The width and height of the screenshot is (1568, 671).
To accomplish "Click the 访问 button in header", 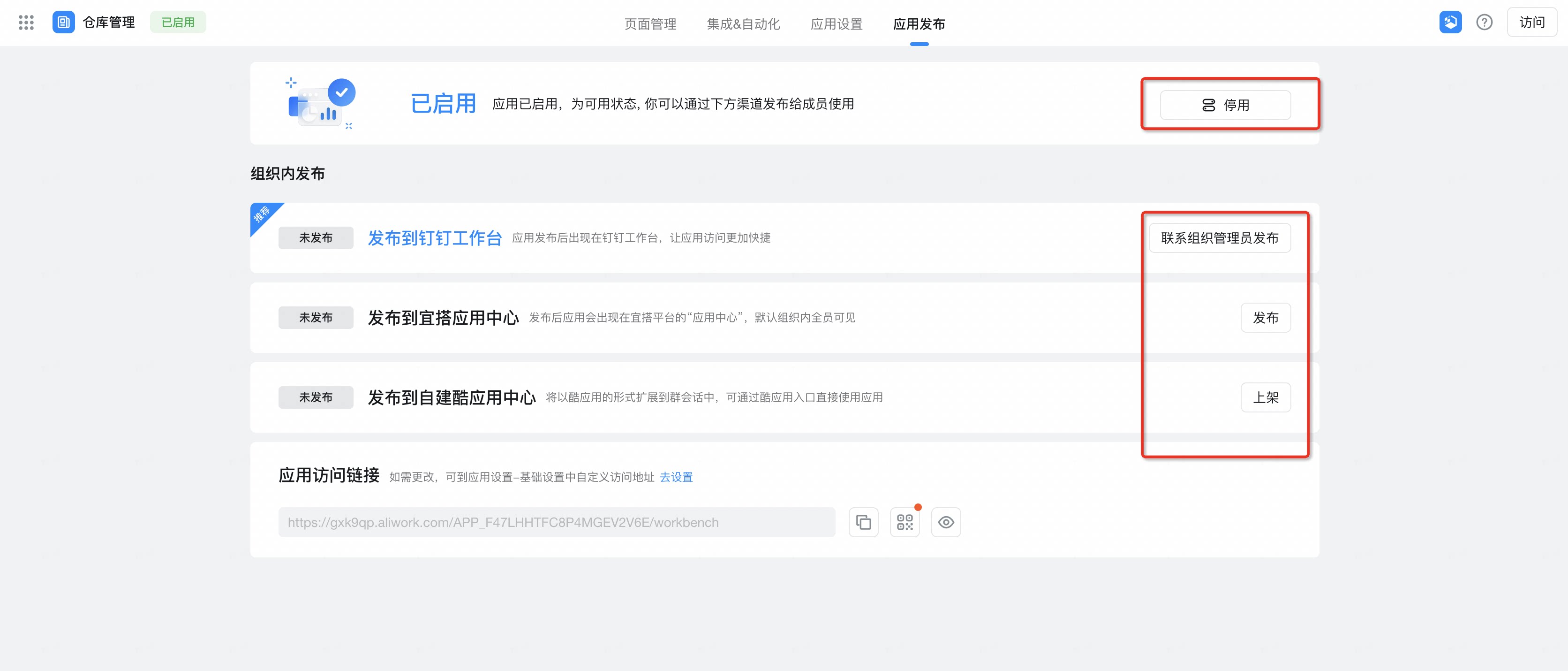I will point(1531,23).
